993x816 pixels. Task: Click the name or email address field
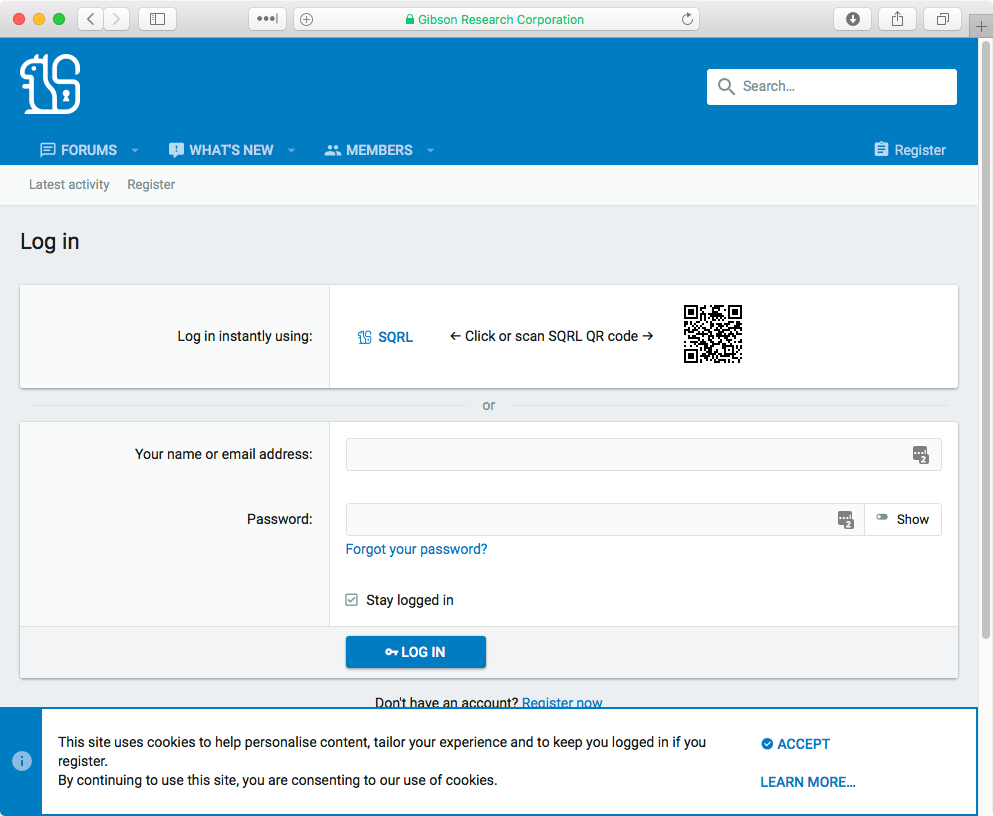coord(643,455)
